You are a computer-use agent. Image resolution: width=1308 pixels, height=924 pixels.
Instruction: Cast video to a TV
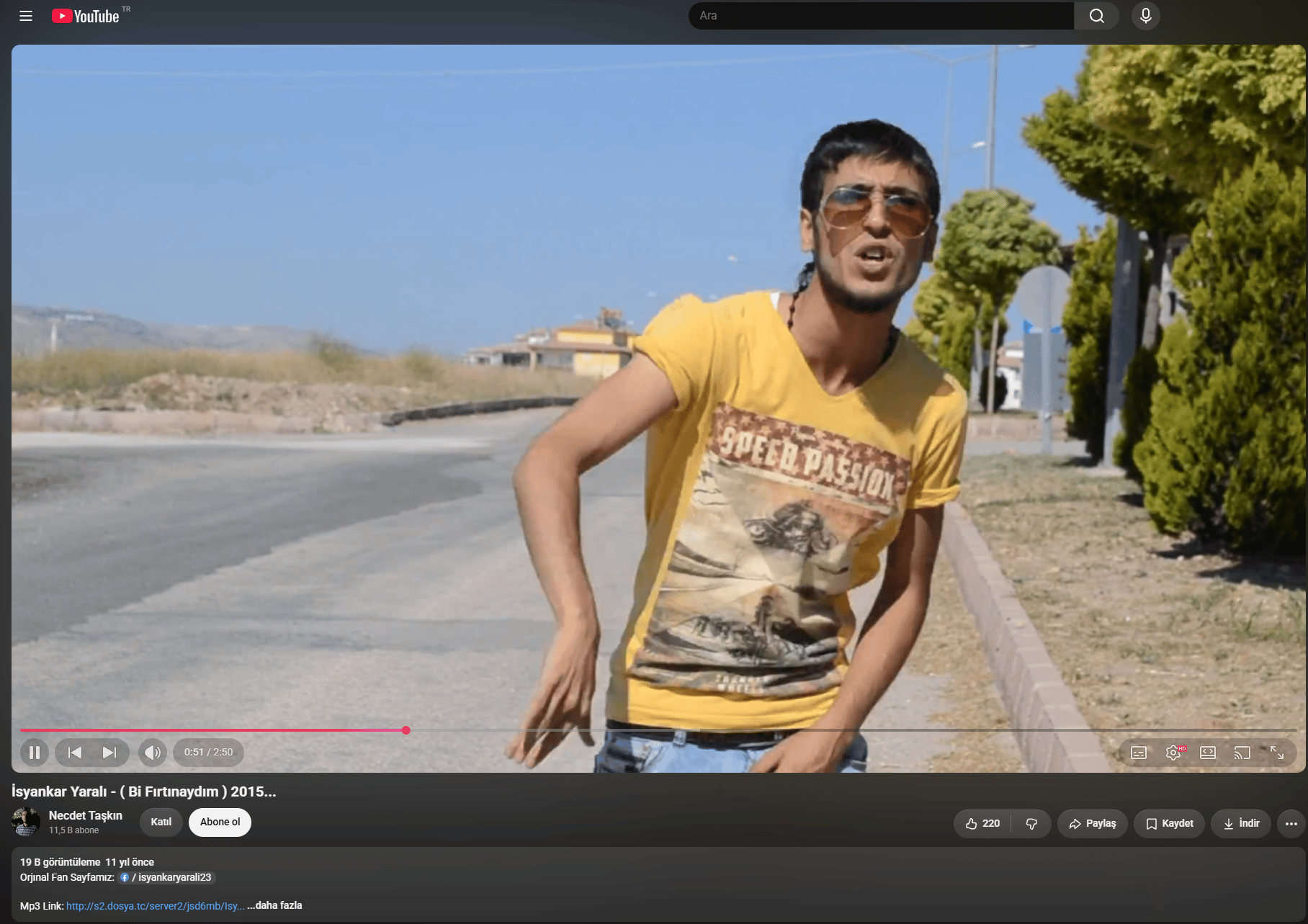pyautogui.click(x=1242, y=753)
